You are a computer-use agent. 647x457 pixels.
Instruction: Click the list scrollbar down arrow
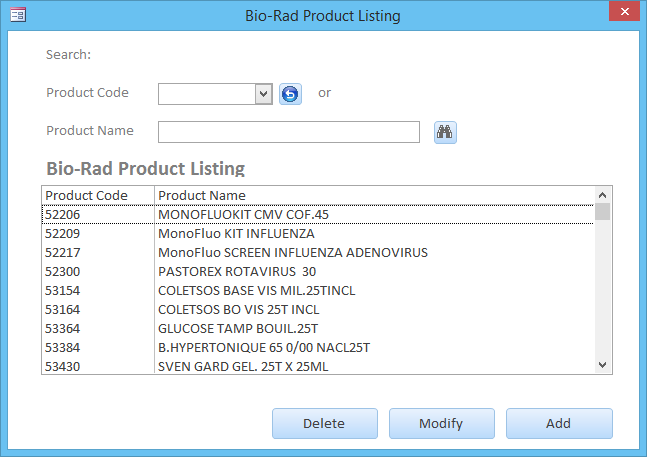coord(602,365)
